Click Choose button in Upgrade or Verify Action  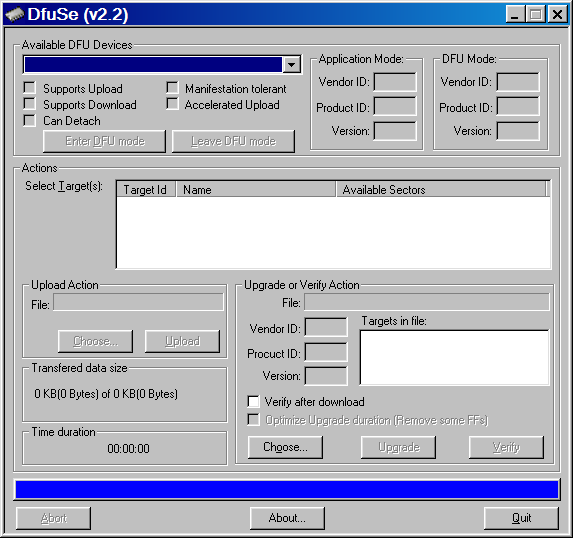285,447
